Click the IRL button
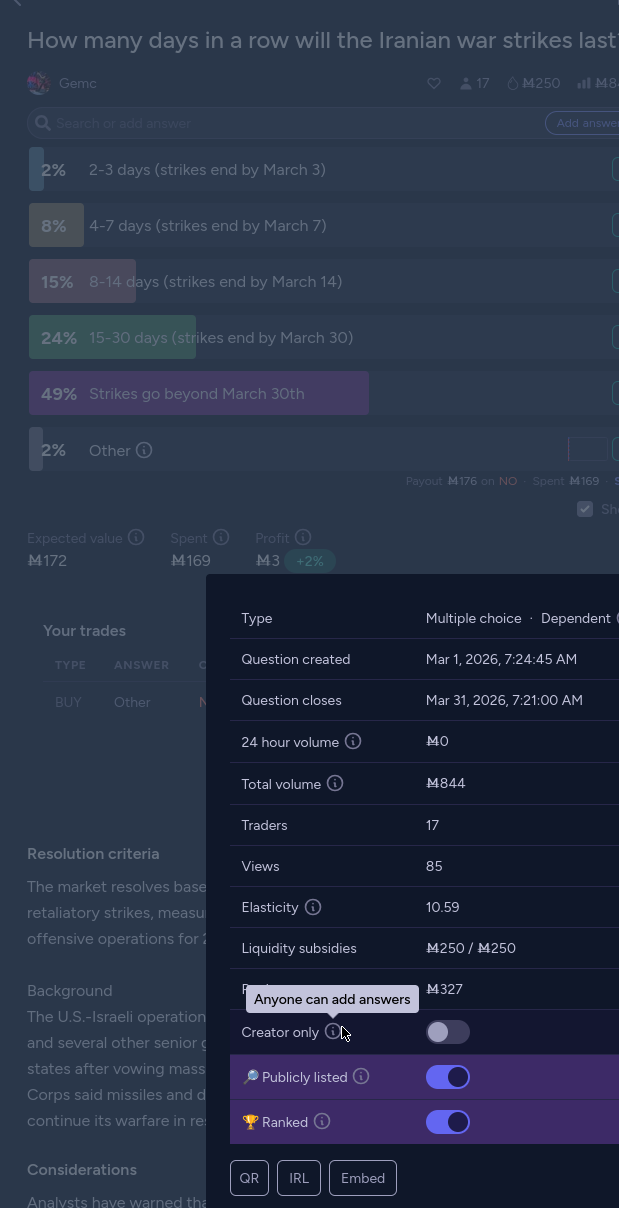 [299, 1178]
